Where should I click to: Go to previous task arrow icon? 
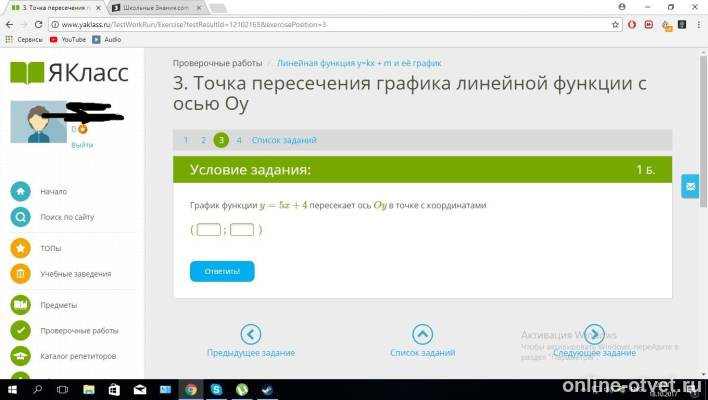(251, 334)
